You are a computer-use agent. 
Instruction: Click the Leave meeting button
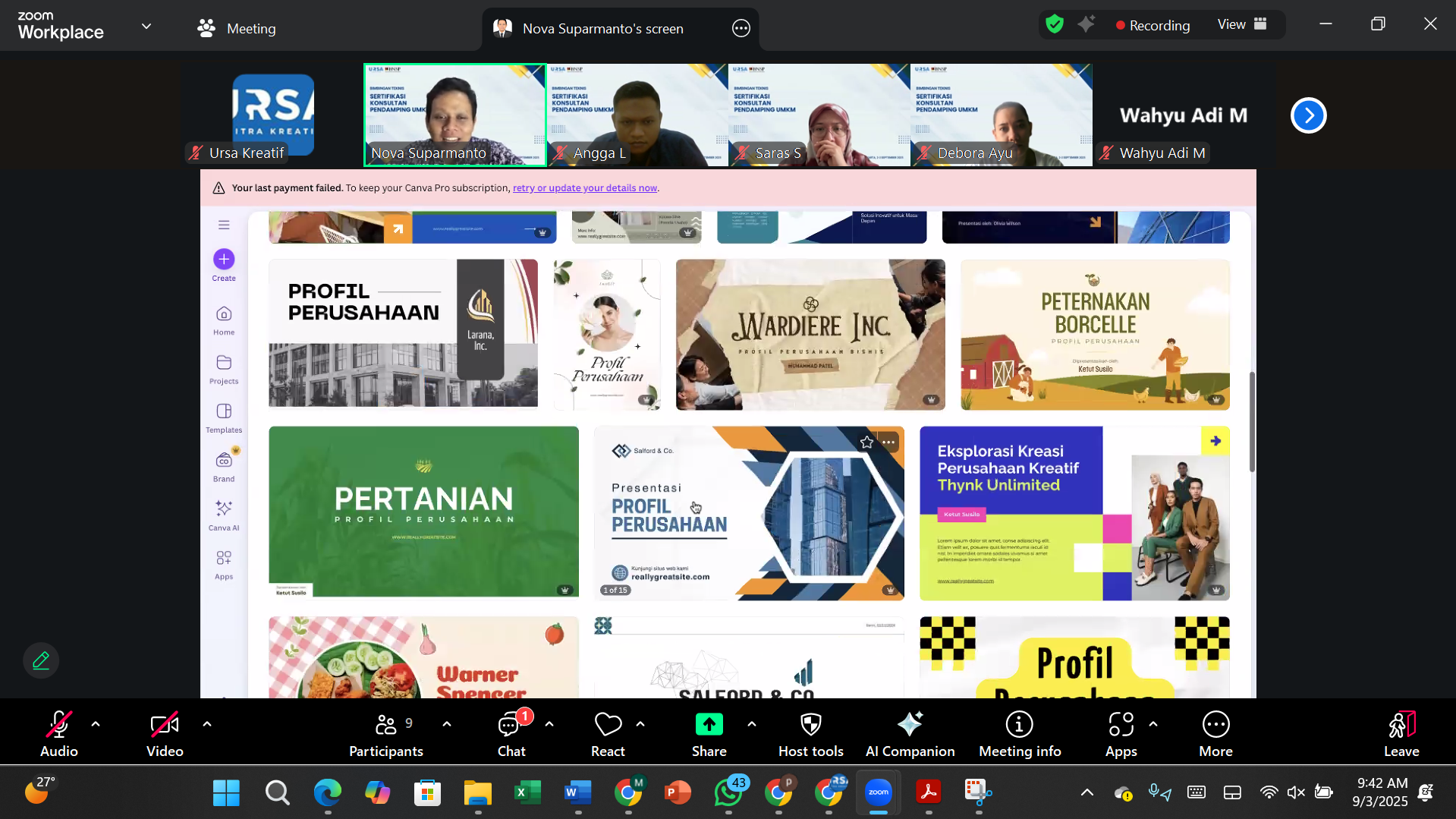point(1401,734)
